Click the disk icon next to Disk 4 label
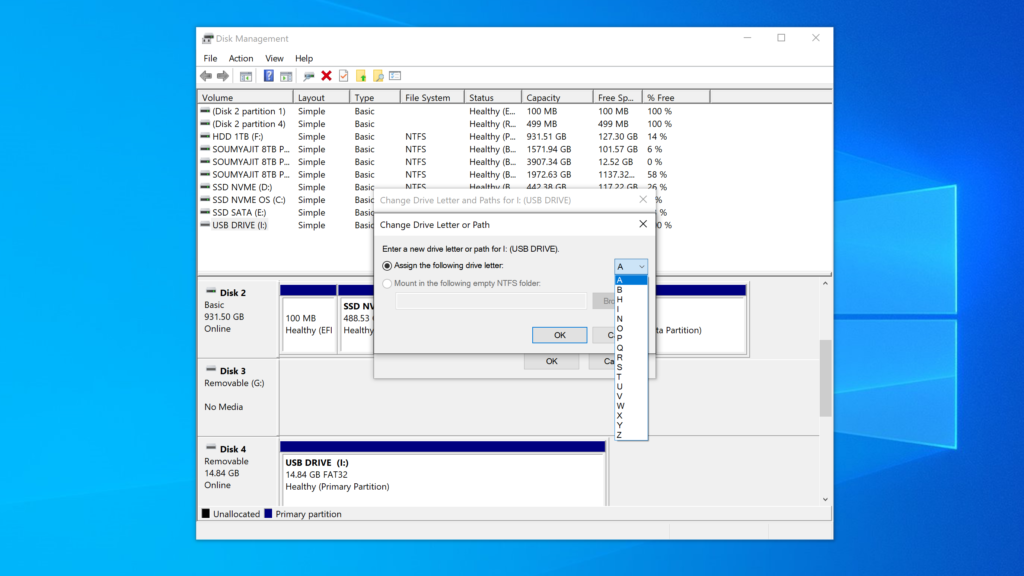 point(211,448)
